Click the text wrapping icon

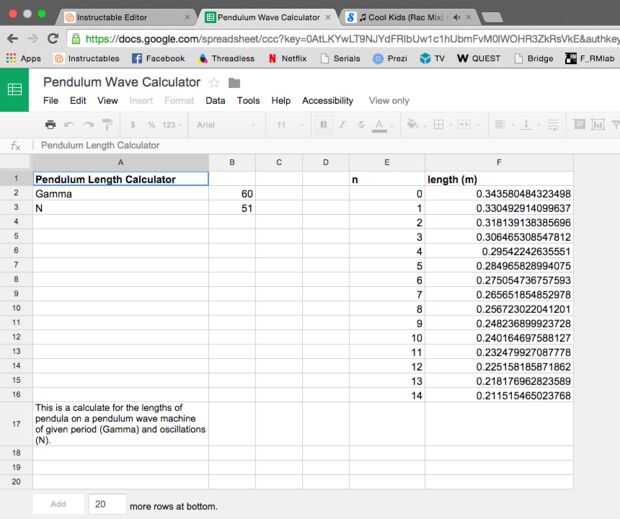tap(553, 125)
